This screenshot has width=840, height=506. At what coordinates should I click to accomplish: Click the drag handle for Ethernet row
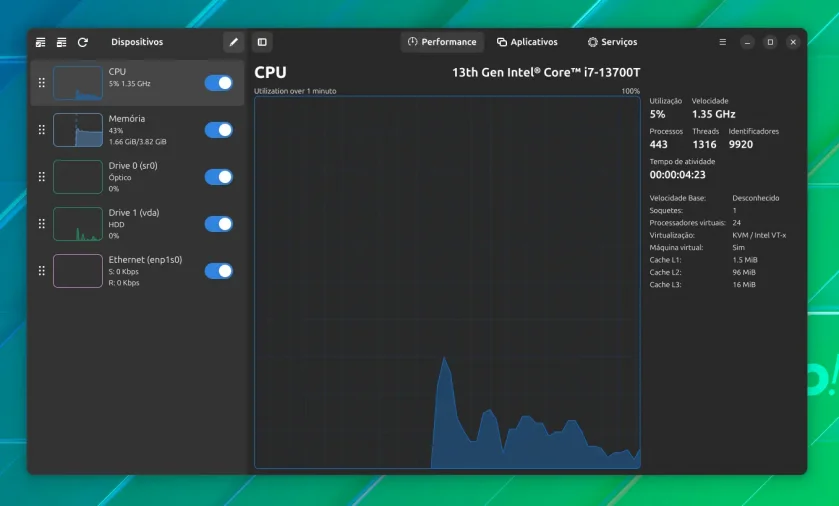tap(42, 271)
